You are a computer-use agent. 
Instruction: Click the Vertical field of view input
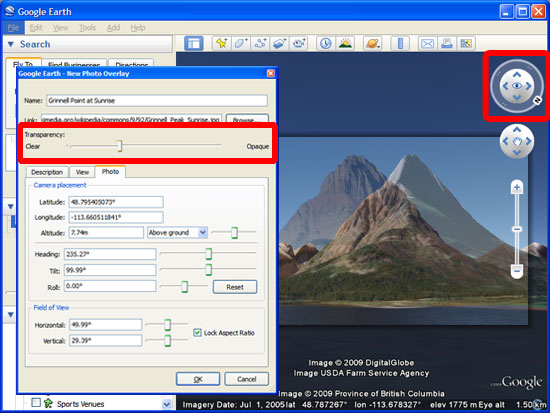click(106, 340)
